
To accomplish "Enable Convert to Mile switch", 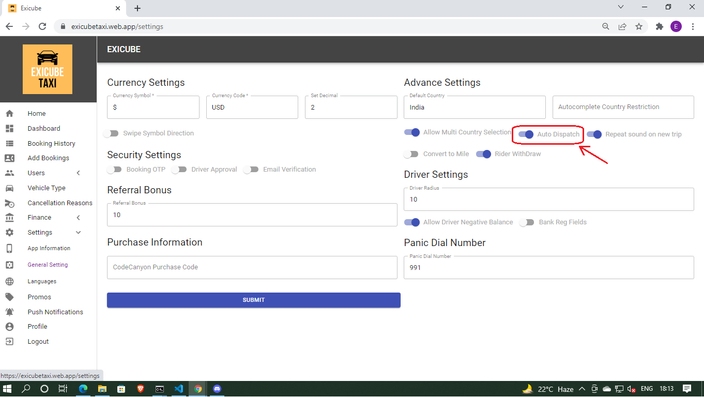I will [x=411, y=154].
